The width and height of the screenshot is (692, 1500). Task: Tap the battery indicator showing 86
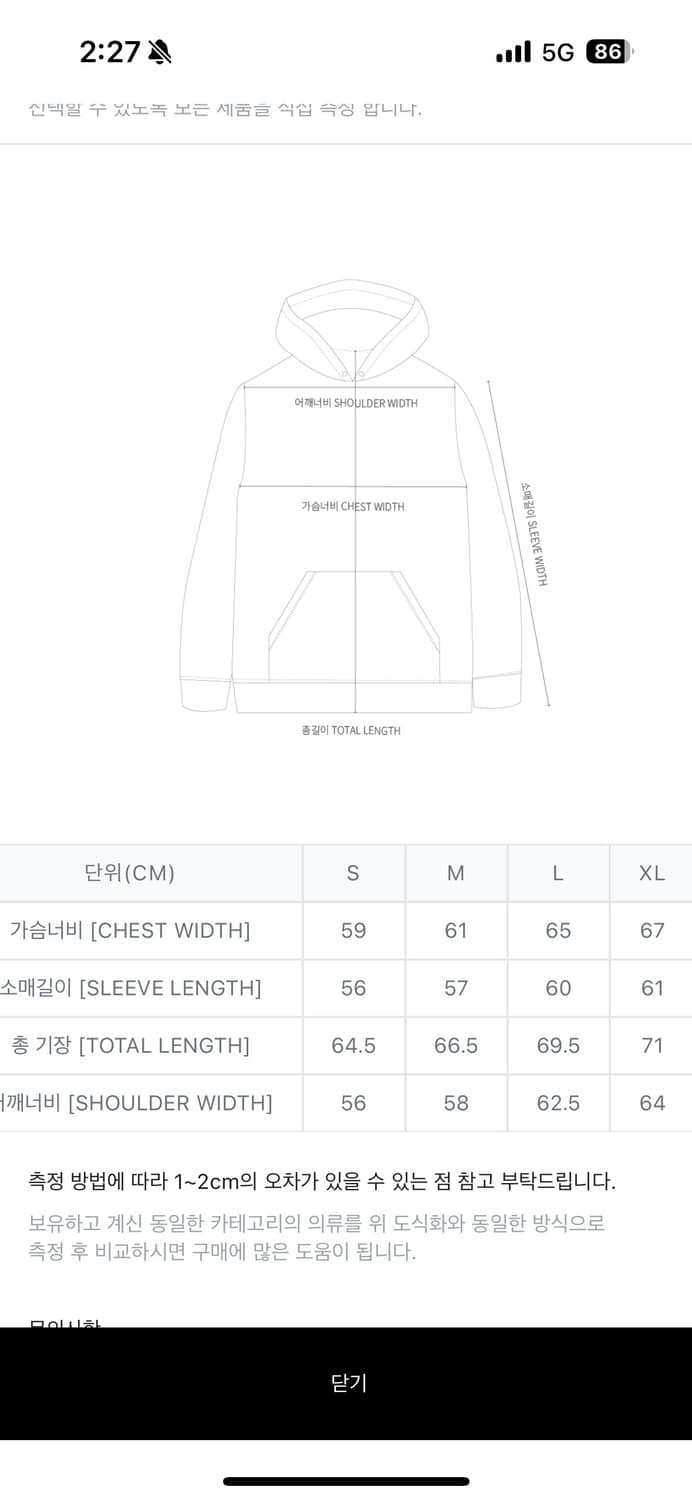pyautogui.click(x=609, y=52)
